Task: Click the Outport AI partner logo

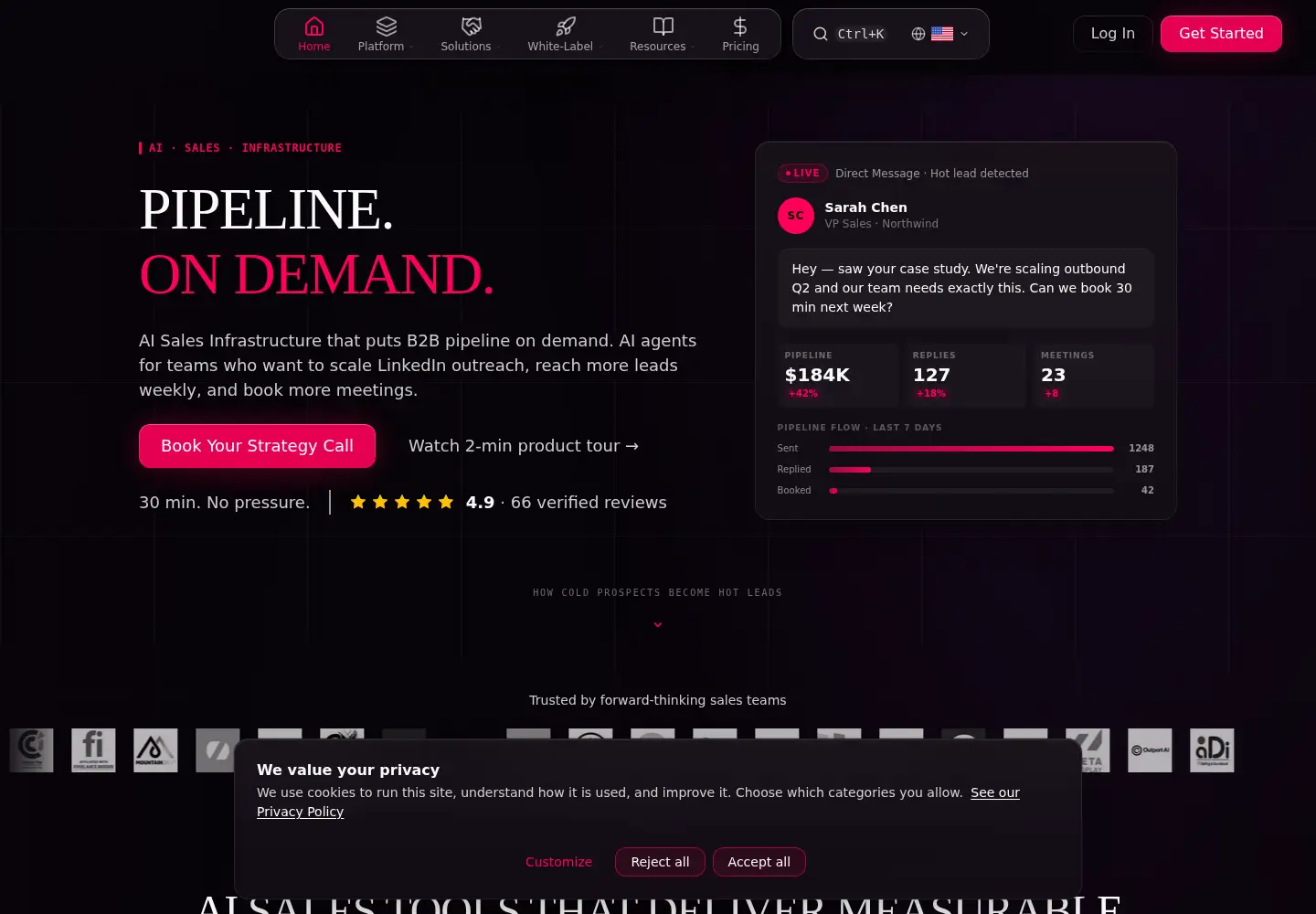Action: point(1150,750)
